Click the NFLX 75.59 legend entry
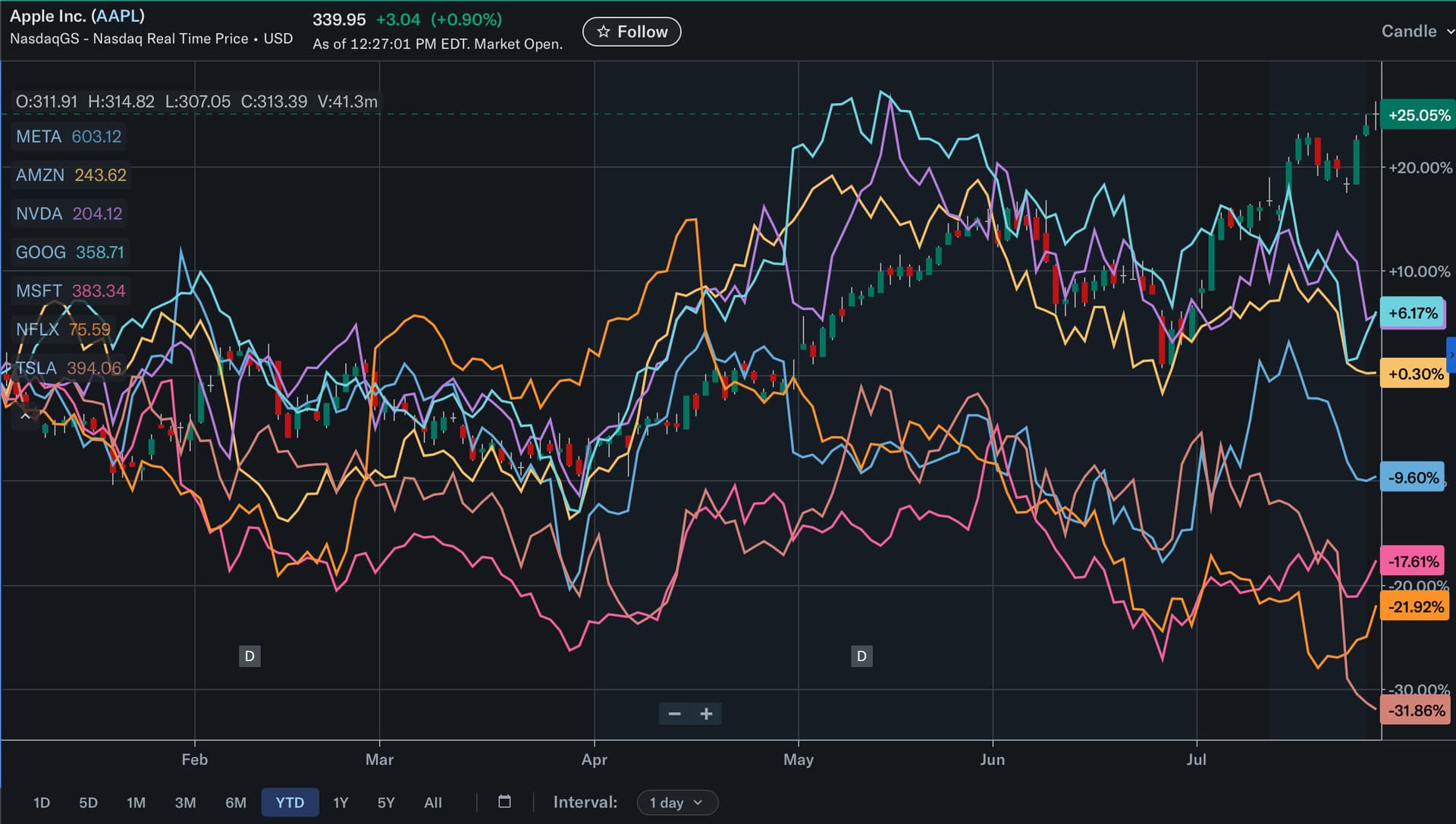This screenshot has width=1456, height=824. 63,330
